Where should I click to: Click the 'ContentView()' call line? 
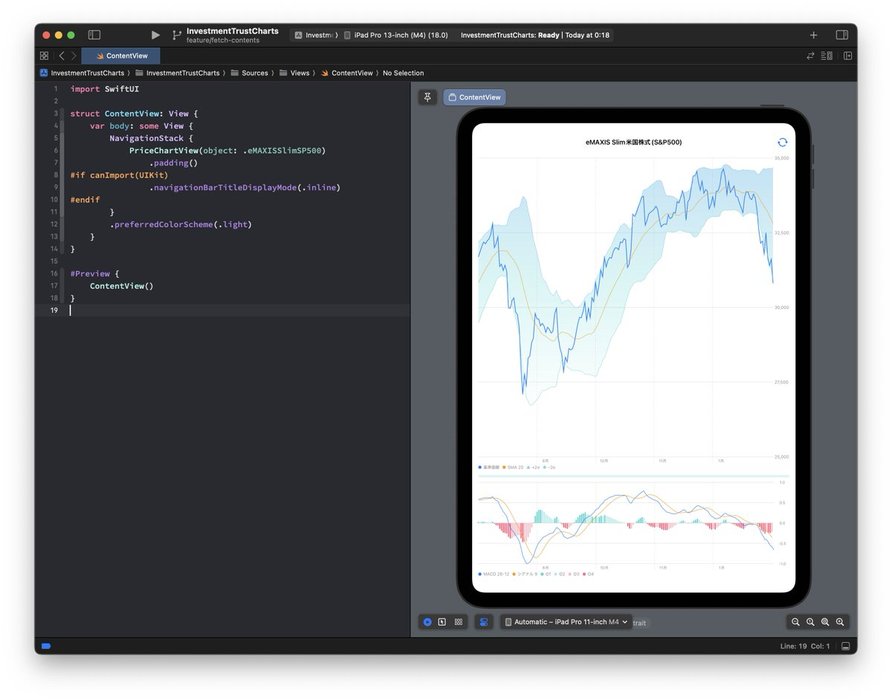click(121, 286)
